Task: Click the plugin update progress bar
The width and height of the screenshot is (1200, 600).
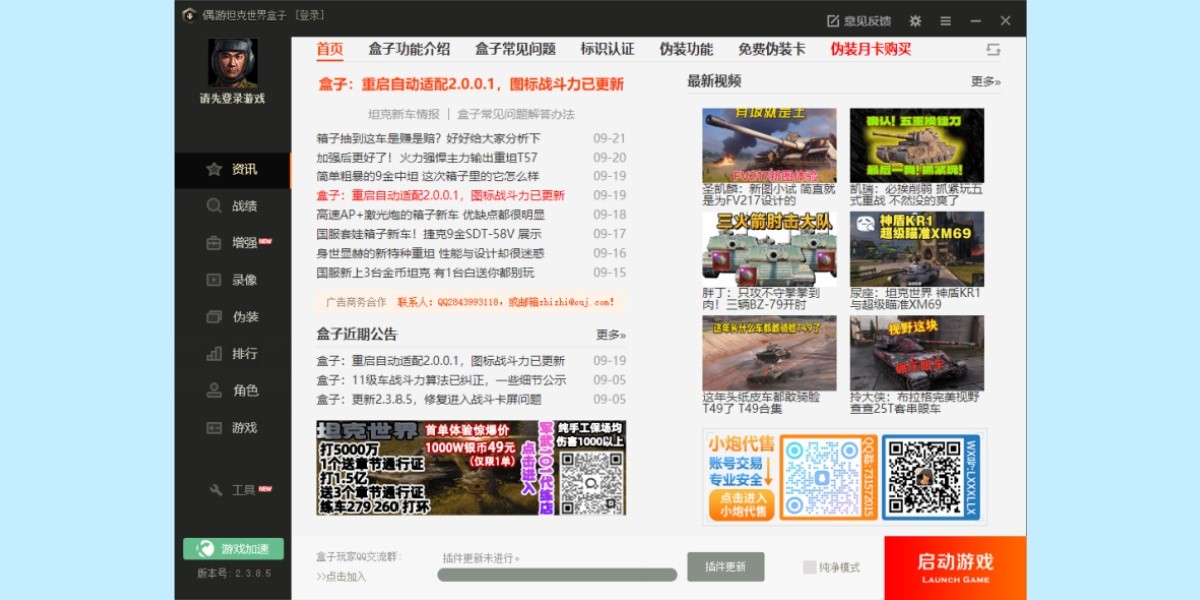Action: click(x=557, y=575)
